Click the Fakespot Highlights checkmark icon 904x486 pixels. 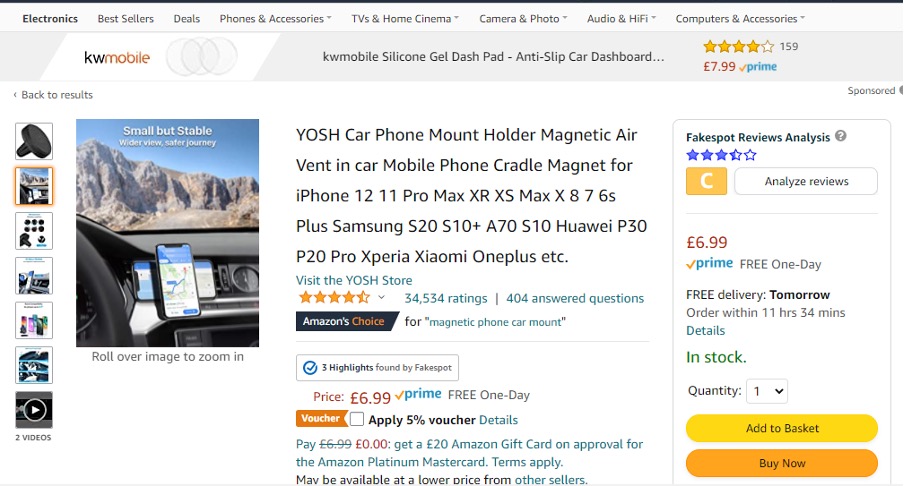(310, 368)
